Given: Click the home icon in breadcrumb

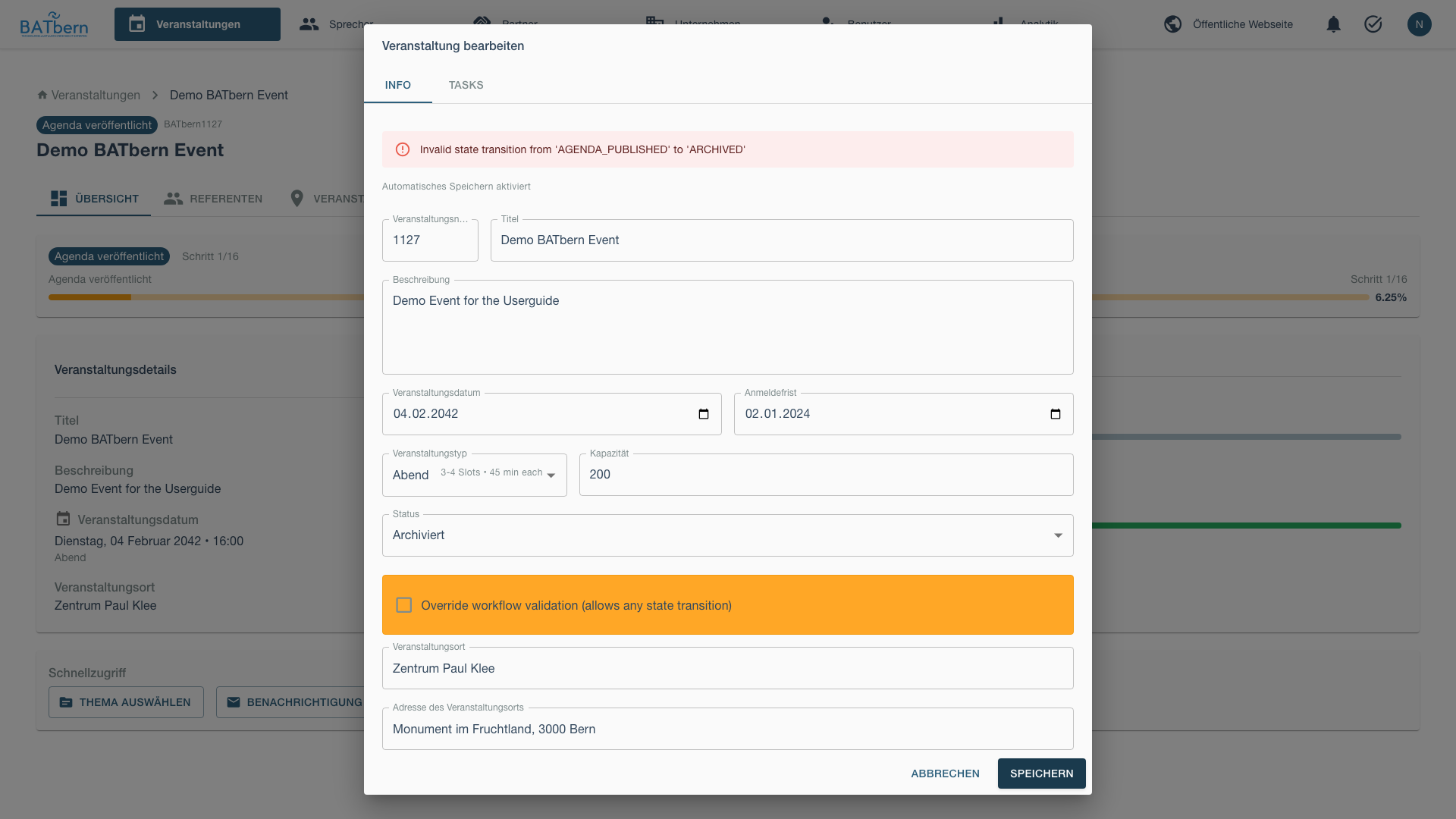Looking at the screenshot, I should [x=42, y=95].
